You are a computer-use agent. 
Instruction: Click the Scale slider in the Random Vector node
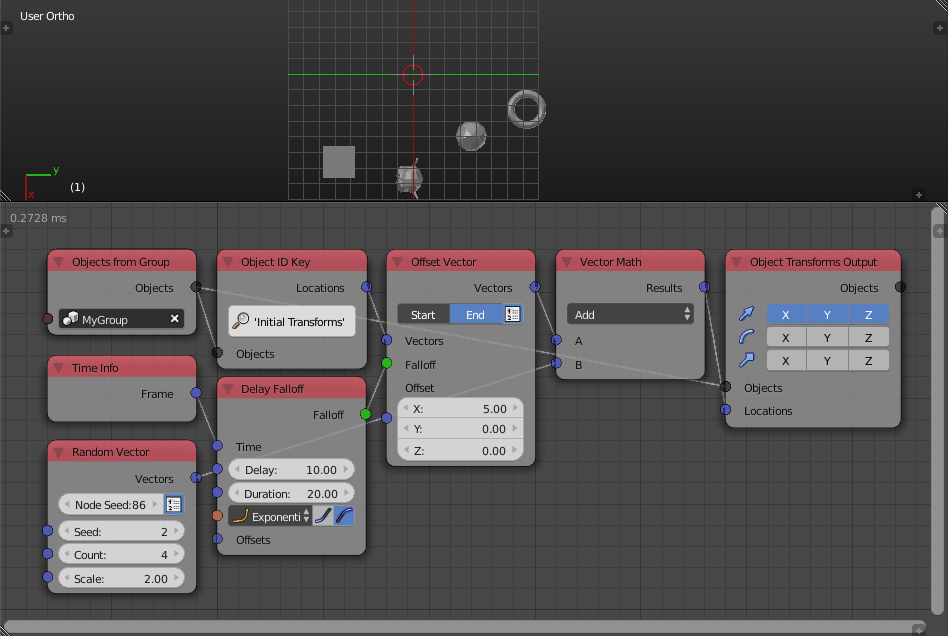tap(121, 577)
